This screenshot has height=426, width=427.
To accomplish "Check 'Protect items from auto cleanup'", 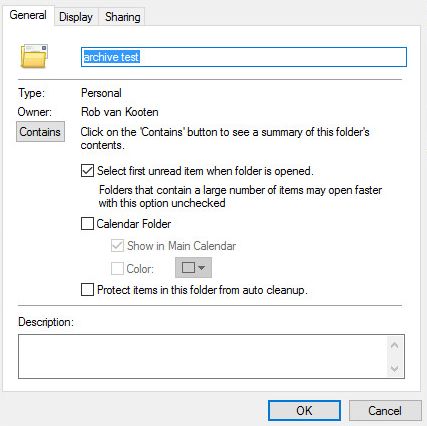I will click(x=87, y=290).
